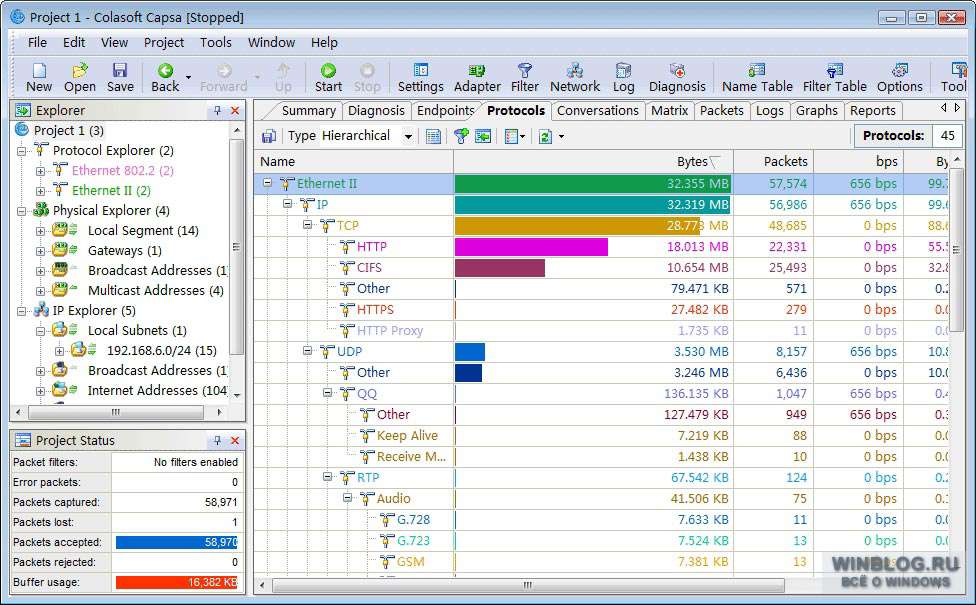
Task: Select Gateways (1) in Explorer
Action: pyautogui.click(x=124, y=250)
